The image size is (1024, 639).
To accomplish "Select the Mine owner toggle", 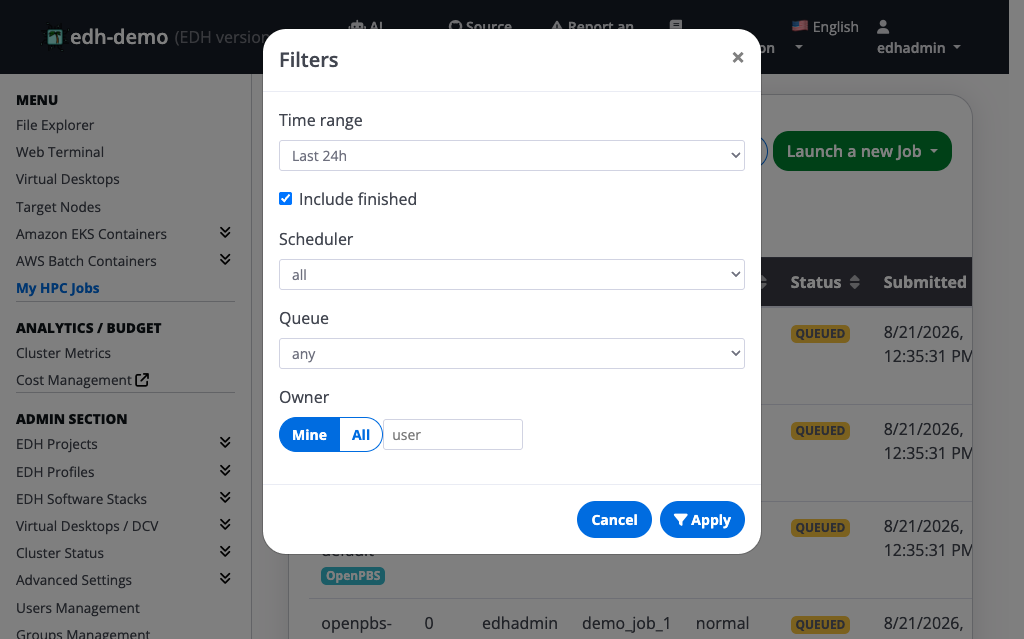I will (310, 434).
